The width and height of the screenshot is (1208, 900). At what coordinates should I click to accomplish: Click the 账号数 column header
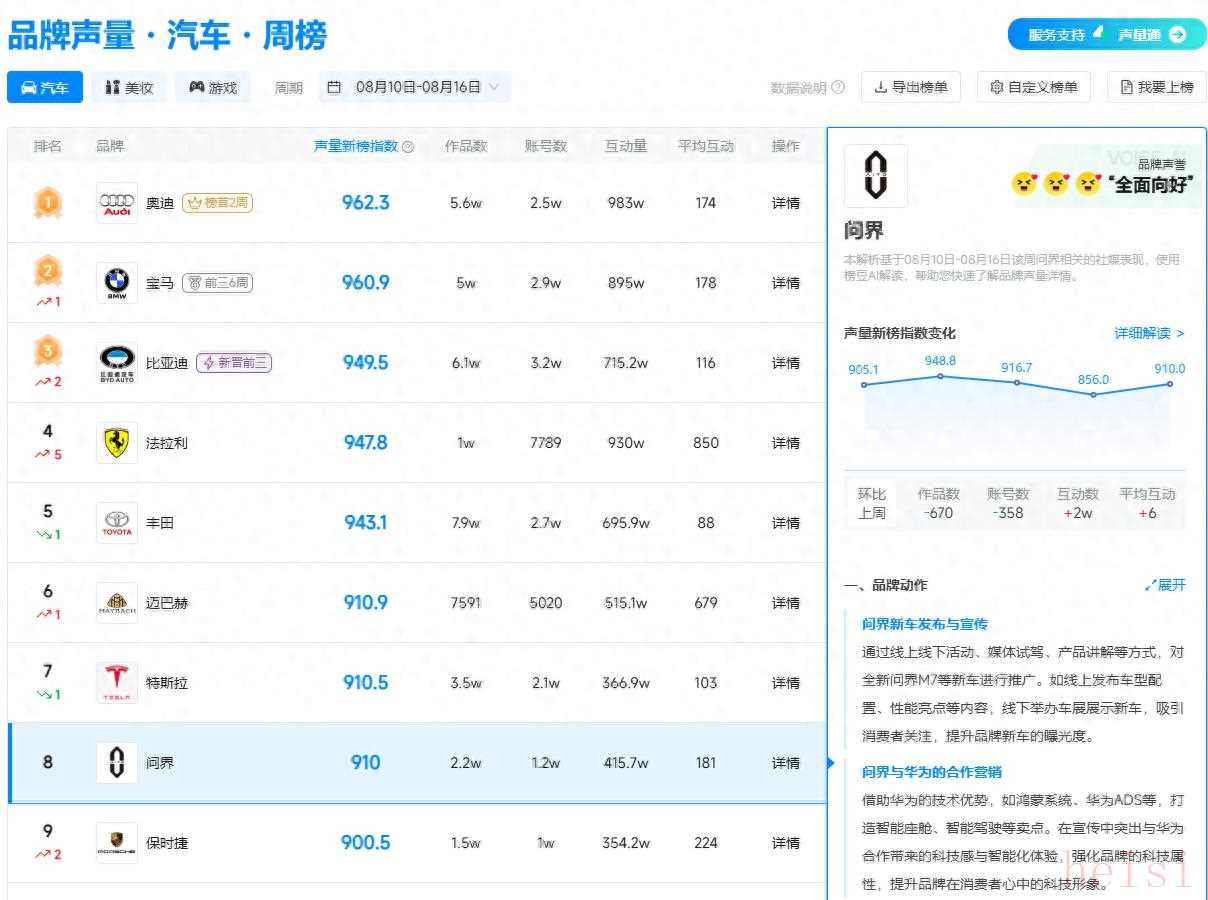click(x=546, y=146)
